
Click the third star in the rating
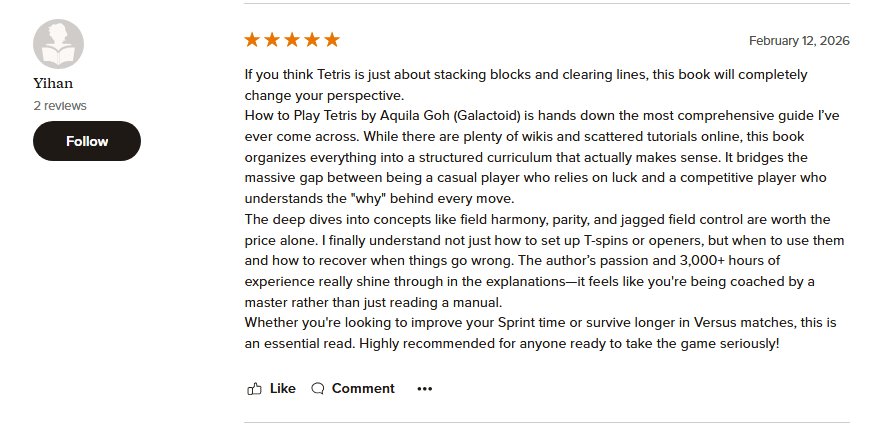click(292, 40)
